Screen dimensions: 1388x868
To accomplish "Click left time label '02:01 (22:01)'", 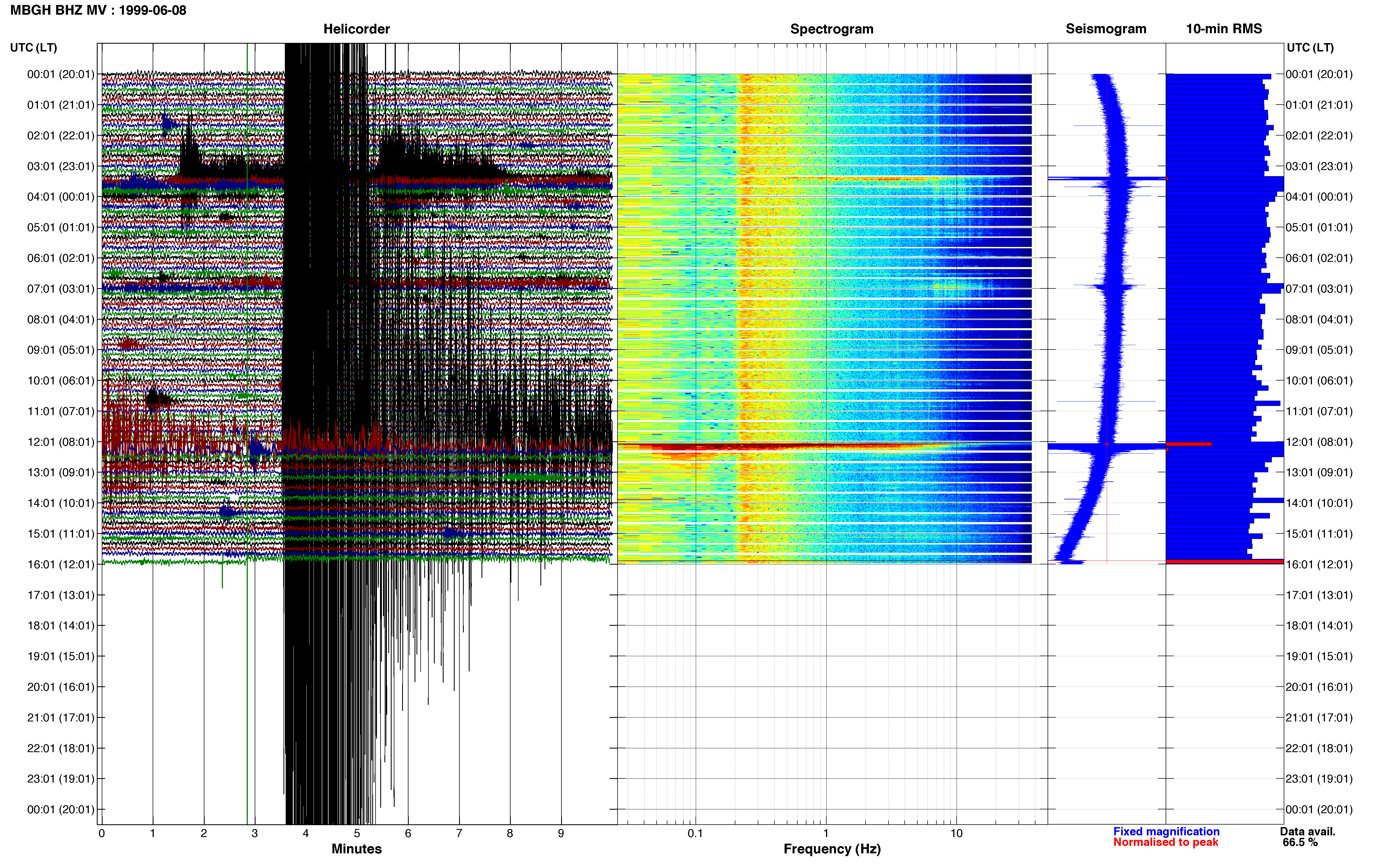I will coord(60,135).
